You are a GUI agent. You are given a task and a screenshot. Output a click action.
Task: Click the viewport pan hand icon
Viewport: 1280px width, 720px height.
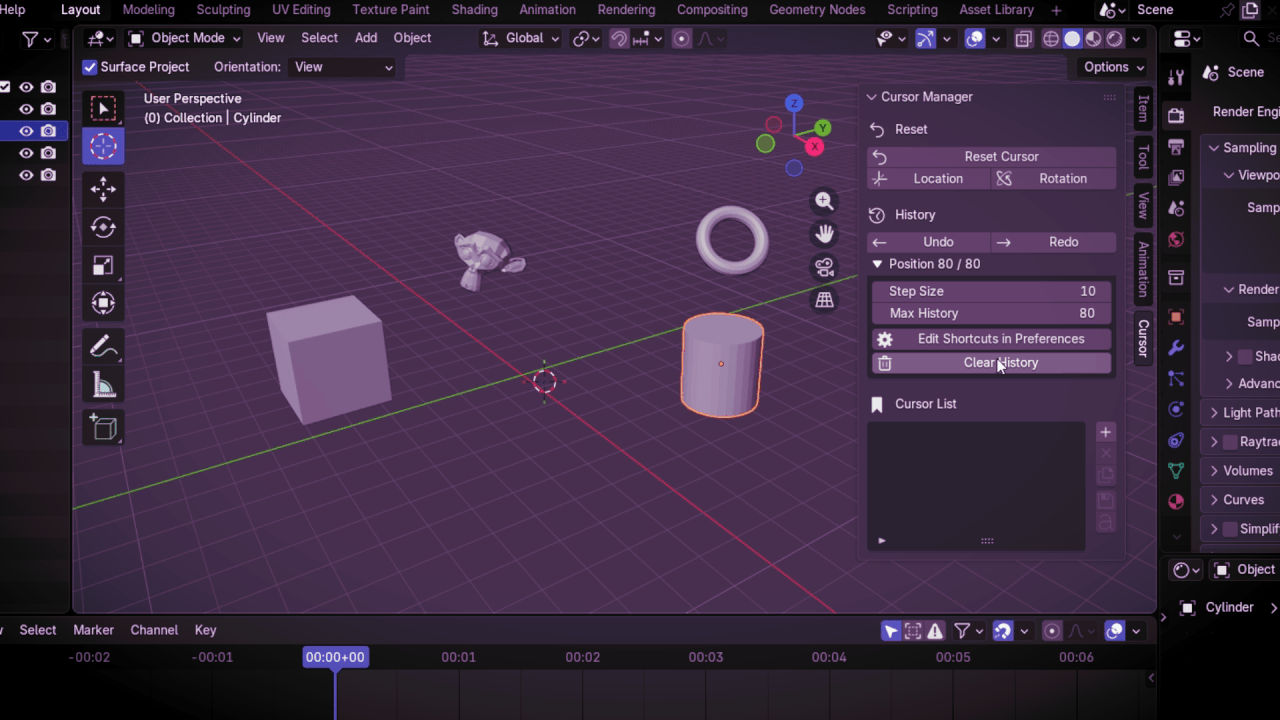[x=824, y=234]
